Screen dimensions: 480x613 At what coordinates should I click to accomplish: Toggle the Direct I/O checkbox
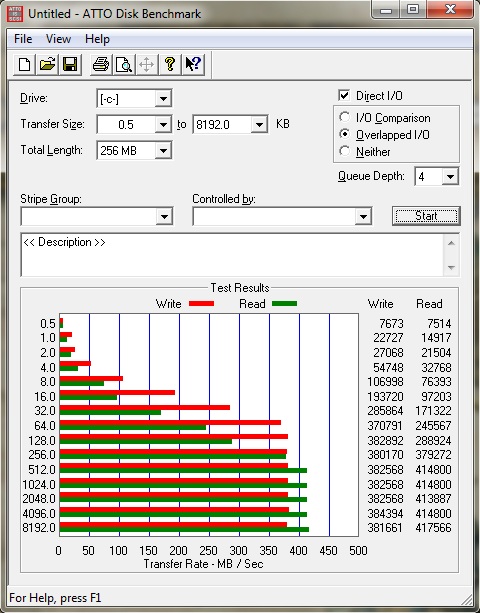pyautogui.click(x=344, y=95)
